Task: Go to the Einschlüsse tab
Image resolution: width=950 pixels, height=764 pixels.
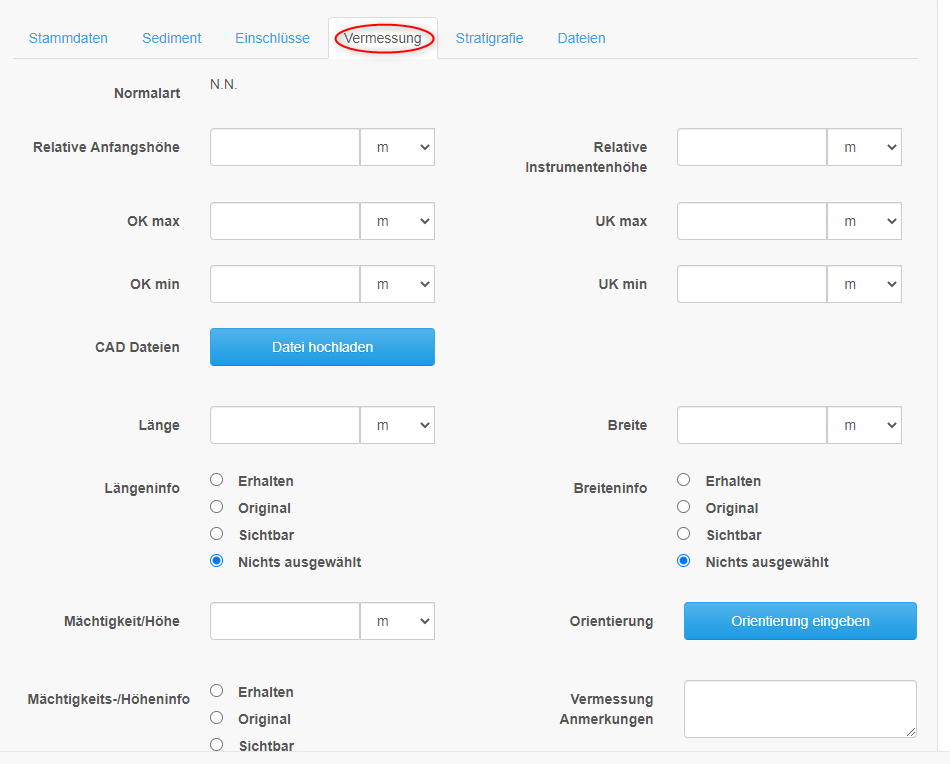Action: [x=272, y=38]
